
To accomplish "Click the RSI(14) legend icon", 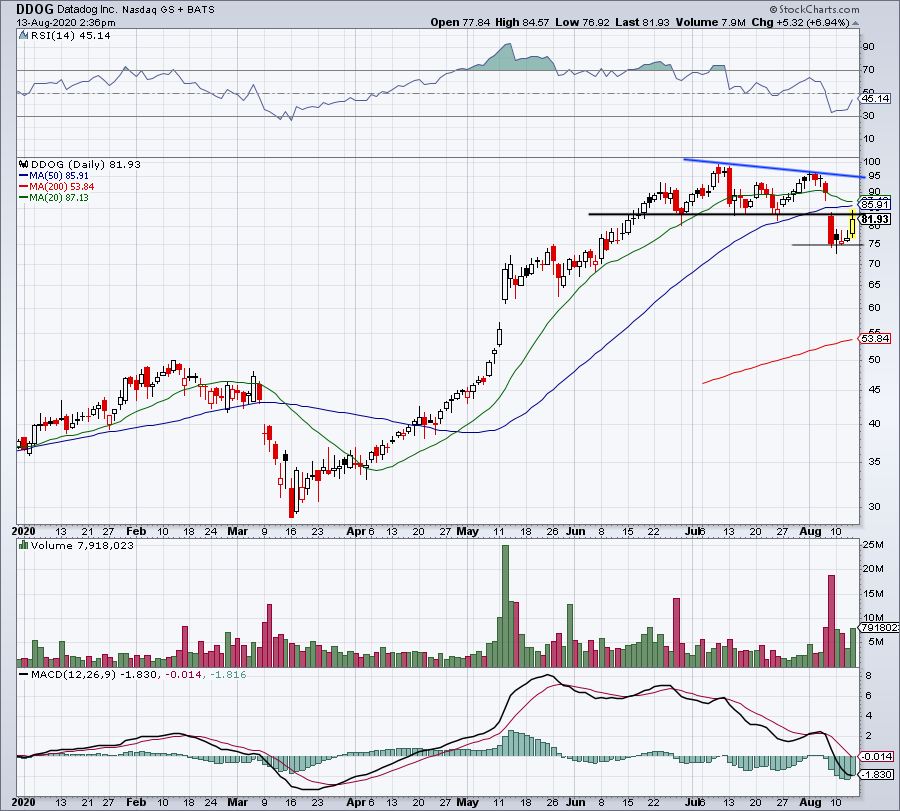I will (x=23, y=36).
